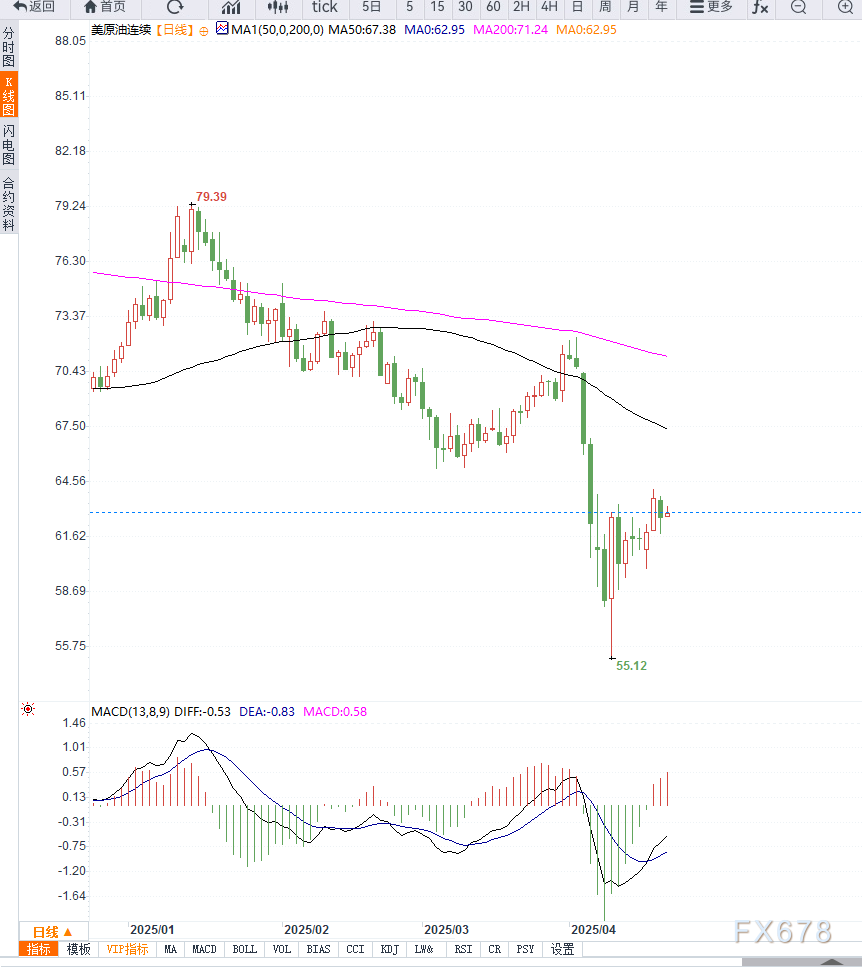Screen dimensions: 862x967
Task: Open the 设置 settings button
Action: 562,949
